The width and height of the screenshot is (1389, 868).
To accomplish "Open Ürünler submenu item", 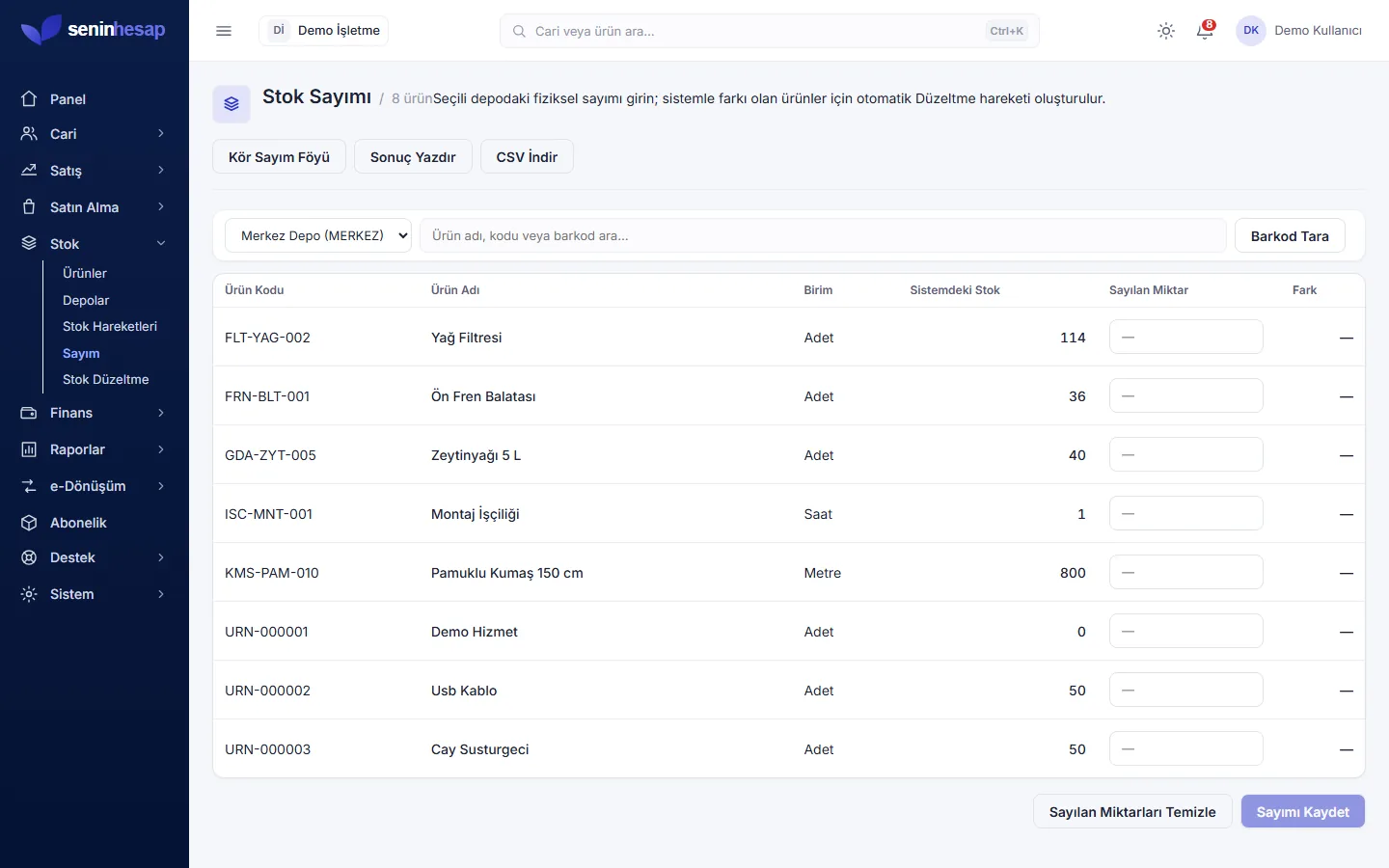I will point(85,274).
